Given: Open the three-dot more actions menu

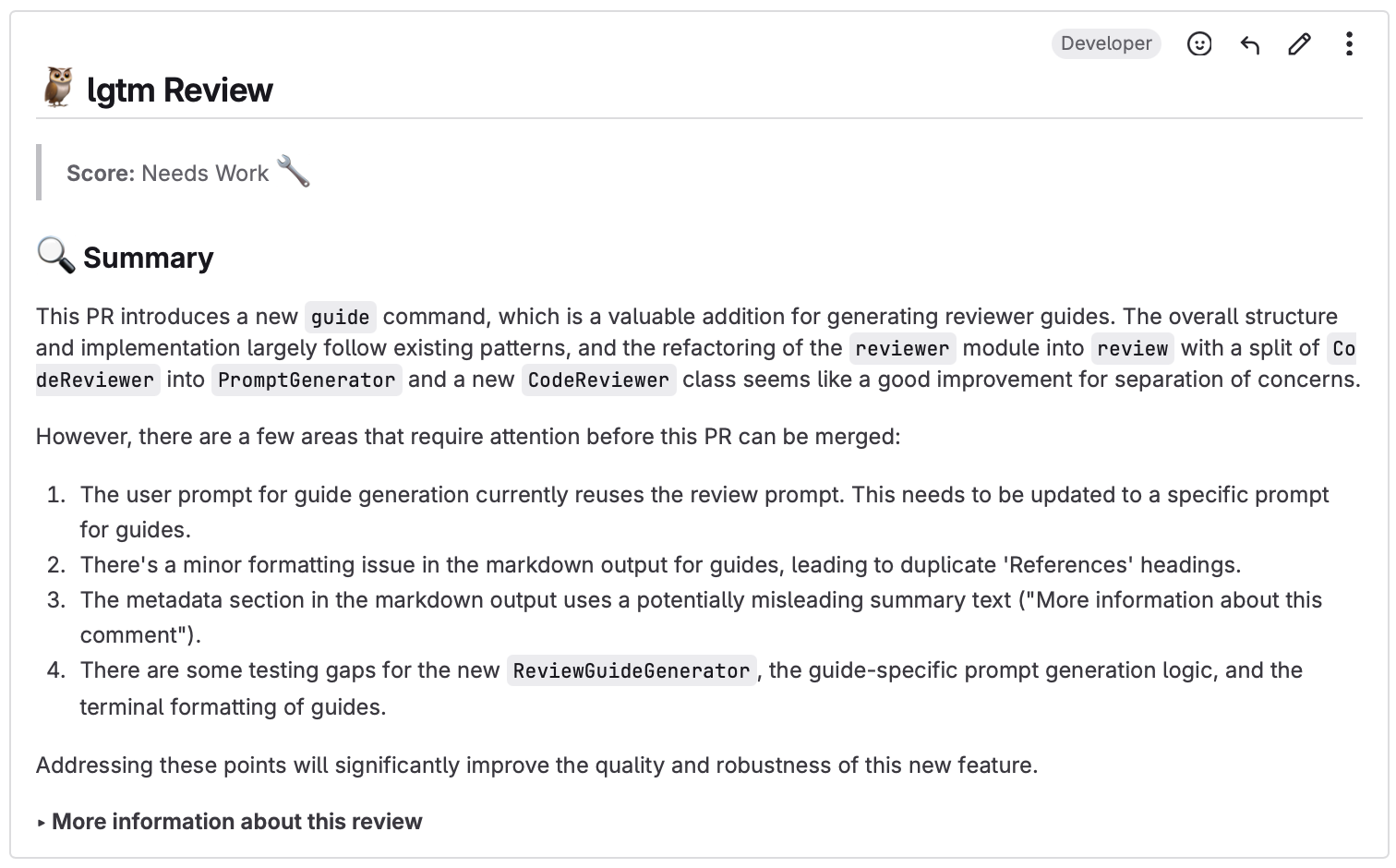Looking at the screenshot, I should click(1349, 44).
